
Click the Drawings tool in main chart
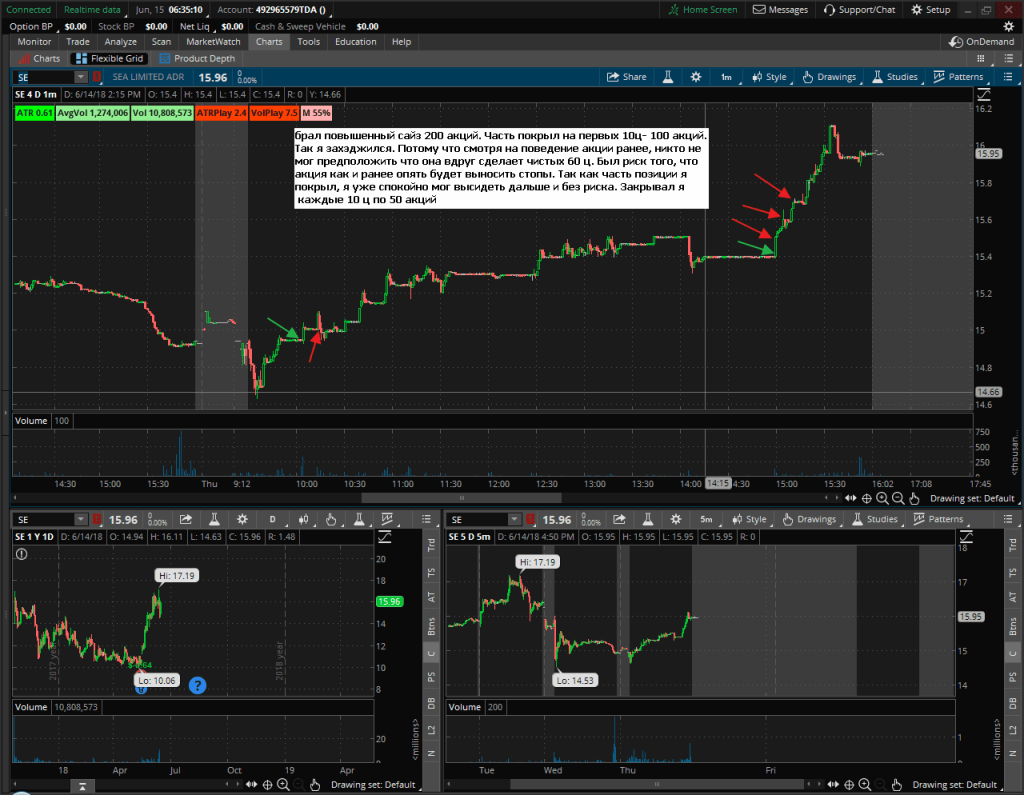pos(829,77)
